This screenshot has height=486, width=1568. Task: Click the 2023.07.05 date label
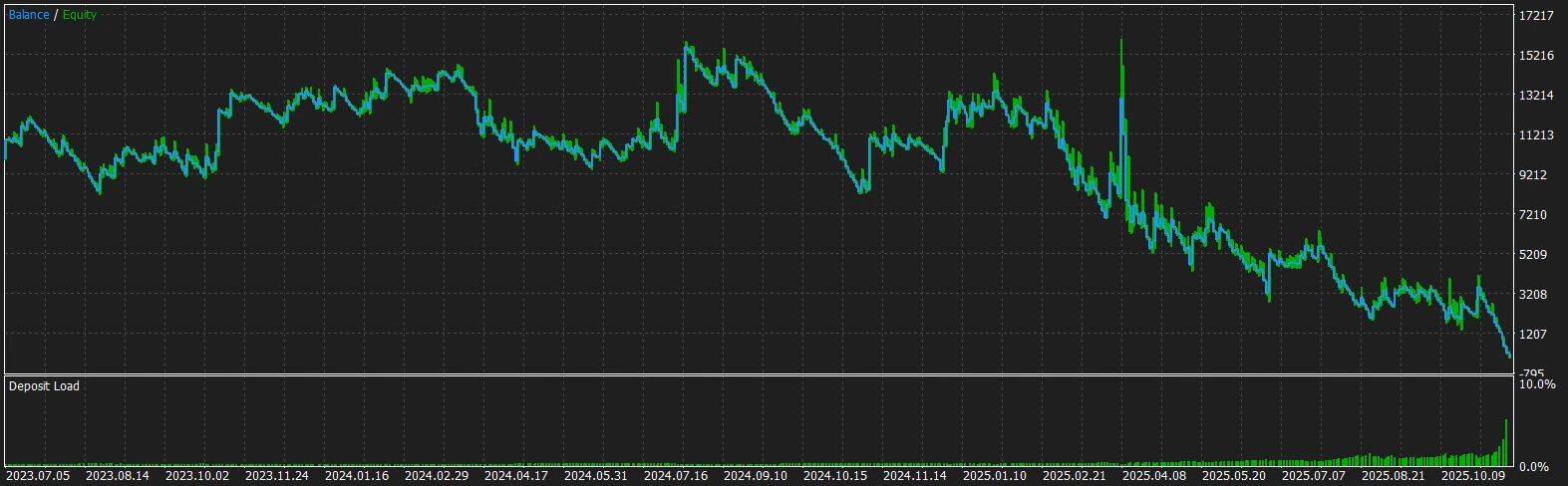click(38, 476)
